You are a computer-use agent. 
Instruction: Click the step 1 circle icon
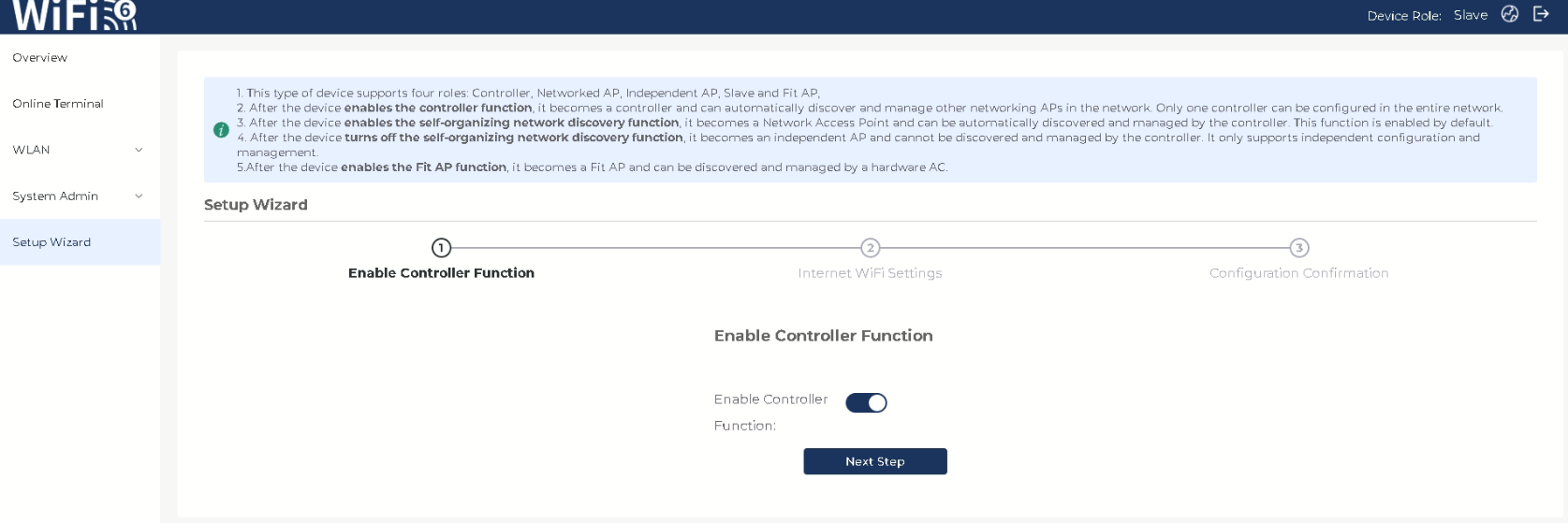coord(441,248)
